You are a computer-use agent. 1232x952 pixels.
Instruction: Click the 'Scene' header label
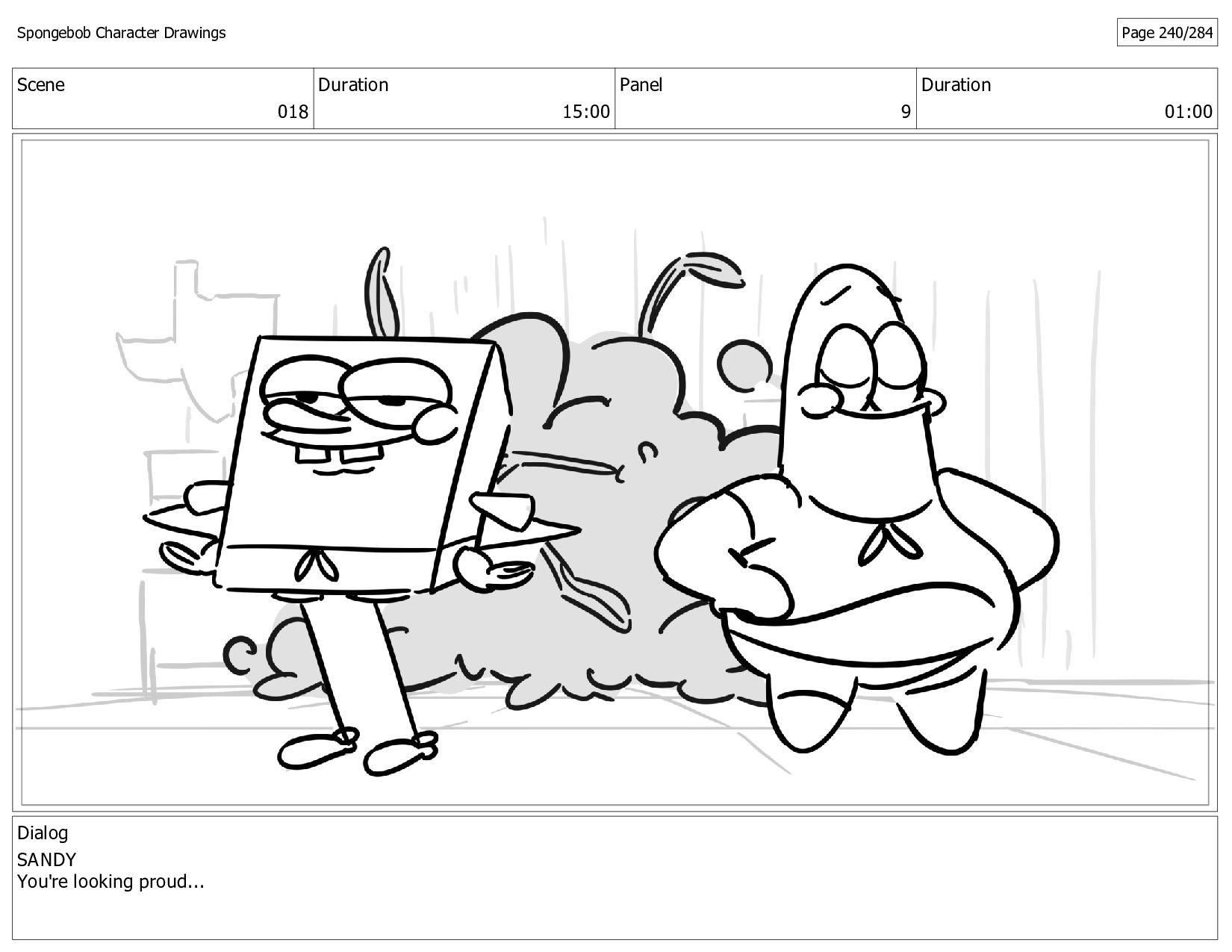pyautogui.click(x=41, y=85)
